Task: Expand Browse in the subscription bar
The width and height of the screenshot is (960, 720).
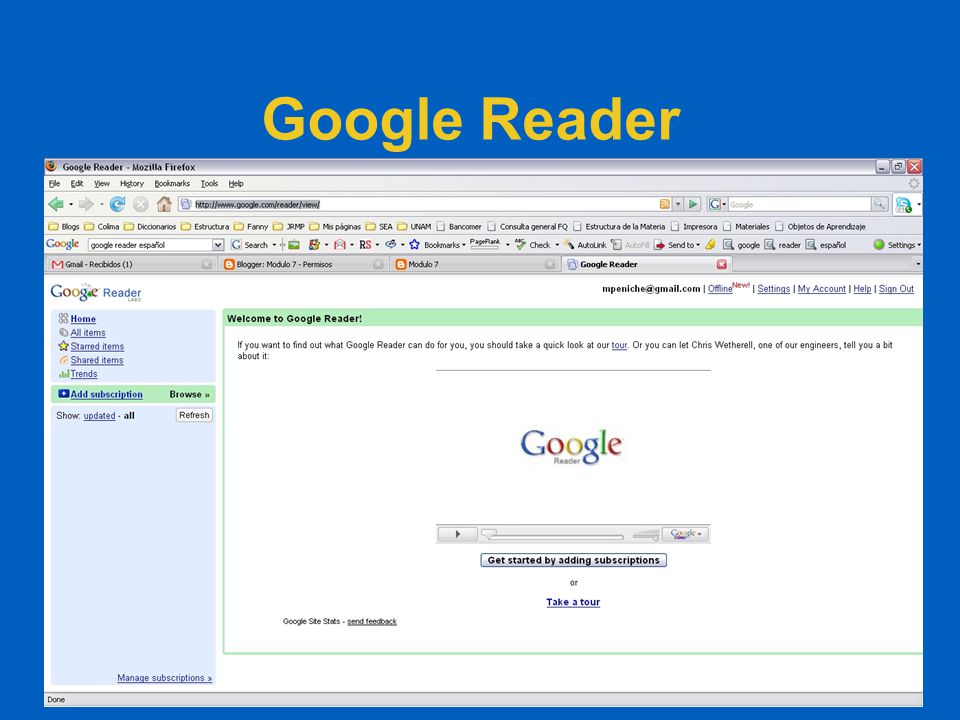Action: click(x=189, y=394)
